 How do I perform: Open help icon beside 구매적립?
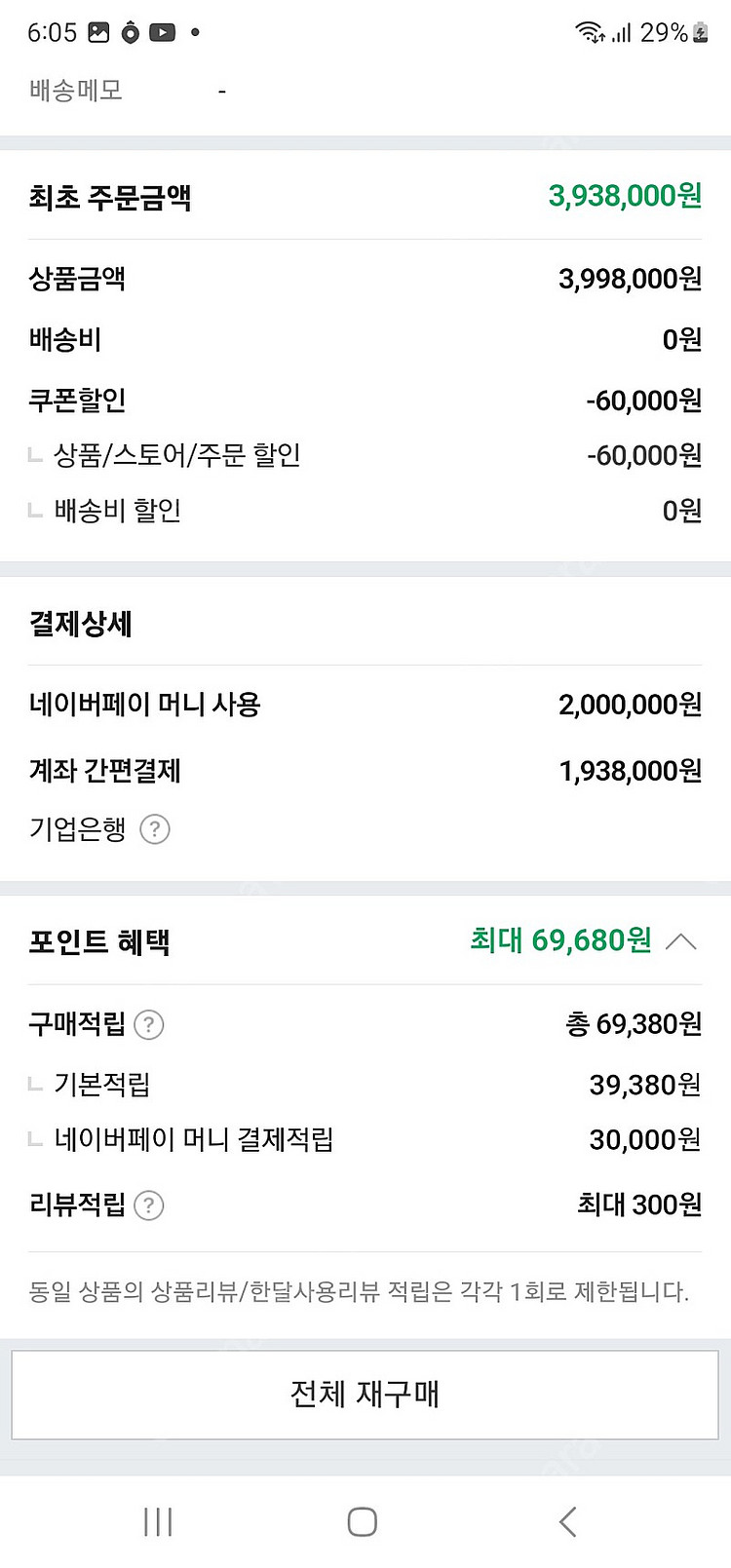[x=148, y=1024]
